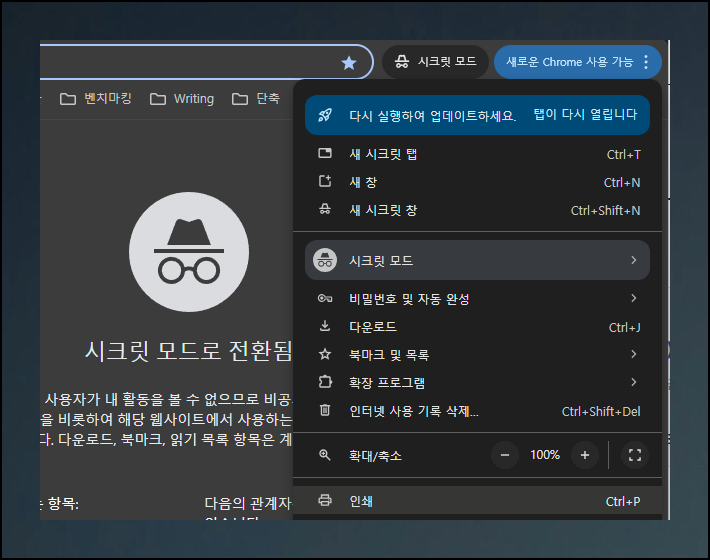This screenshot has height=560, width=710.
Task: Click the 탭이 다시 열립니다 text
Action: tap(585, 114)
